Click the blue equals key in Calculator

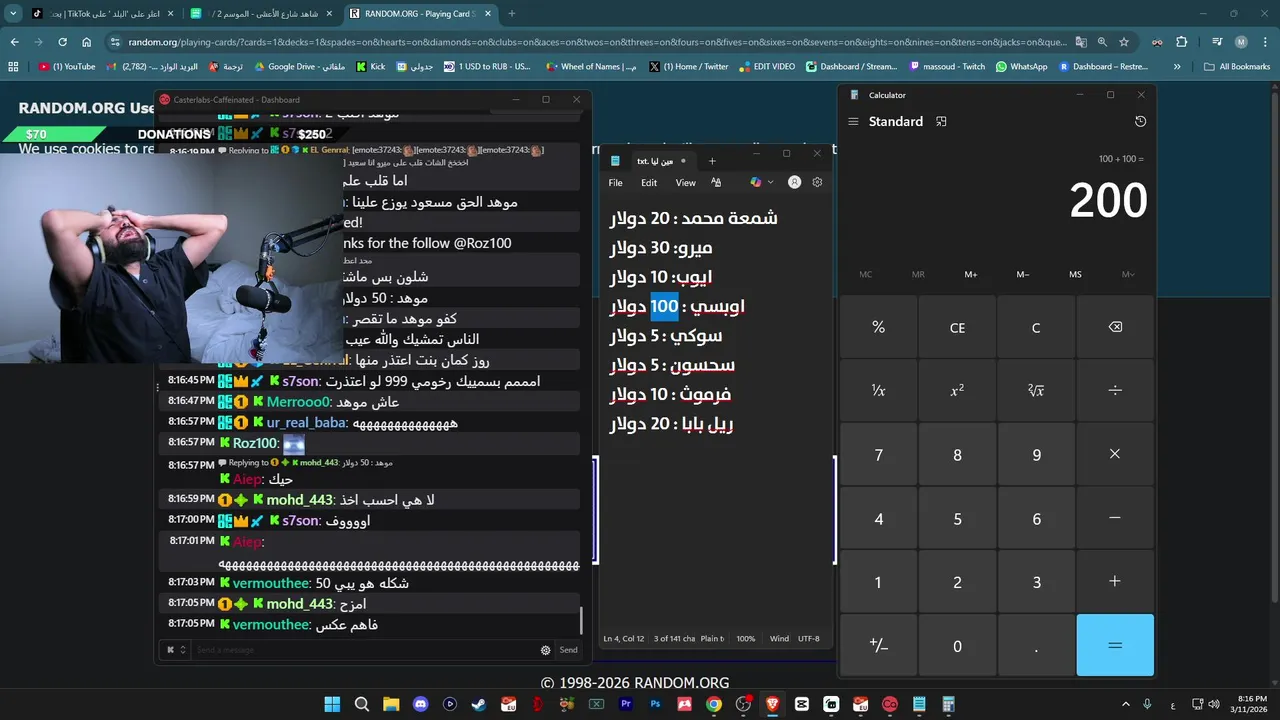coord(1115,645)
